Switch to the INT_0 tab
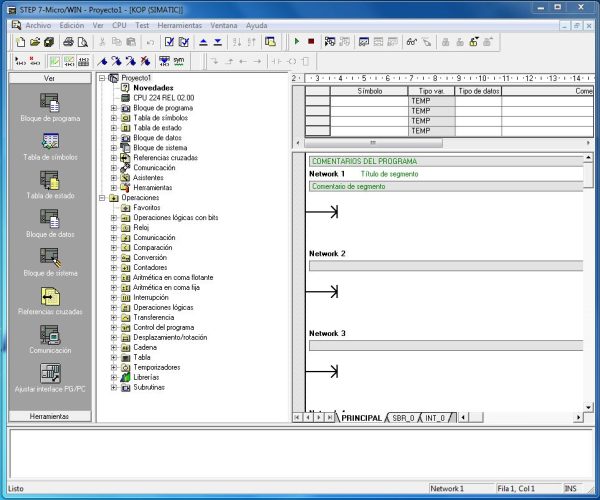The width and height of the screenshot is (600, 500). pos(435,418)
